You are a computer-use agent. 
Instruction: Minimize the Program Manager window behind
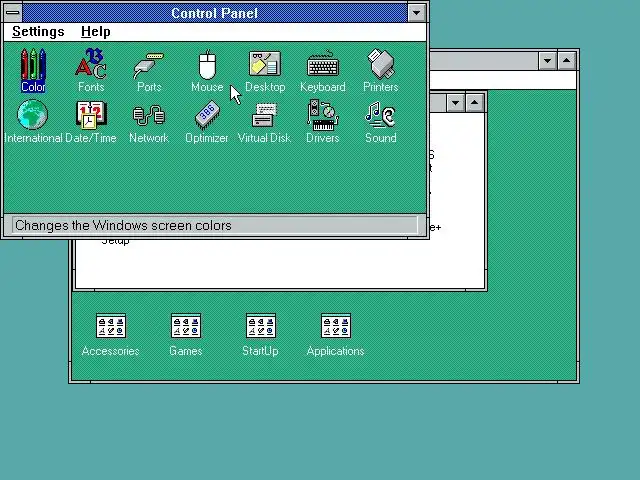click(547, 61)
